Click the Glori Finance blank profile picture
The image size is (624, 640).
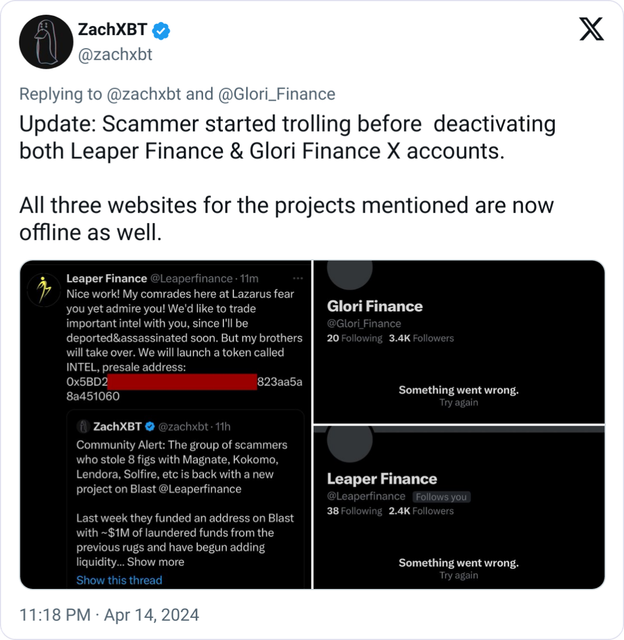350,269
